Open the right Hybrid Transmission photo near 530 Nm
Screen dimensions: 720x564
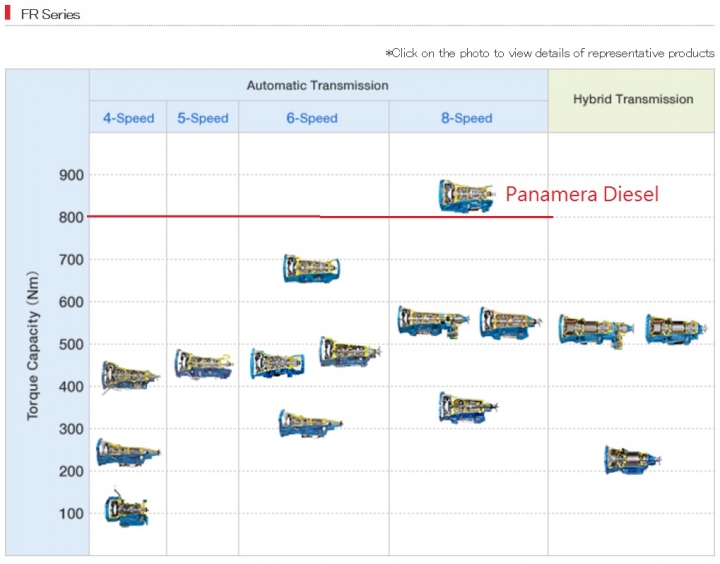(x=676, y=329)
